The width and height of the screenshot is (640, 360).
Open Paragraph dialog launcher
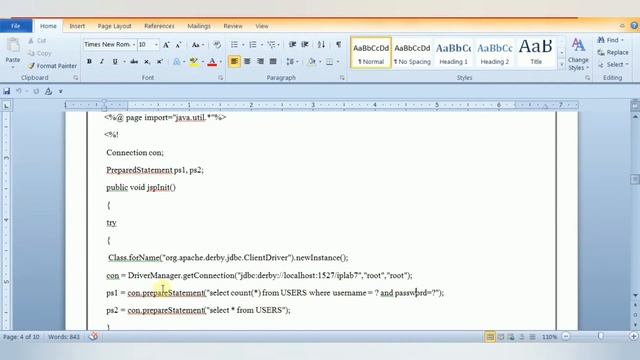342,78
